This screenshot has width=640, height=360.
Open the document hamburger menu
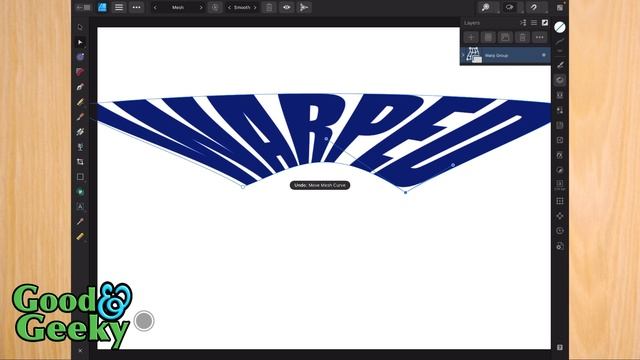coord(119,7)
